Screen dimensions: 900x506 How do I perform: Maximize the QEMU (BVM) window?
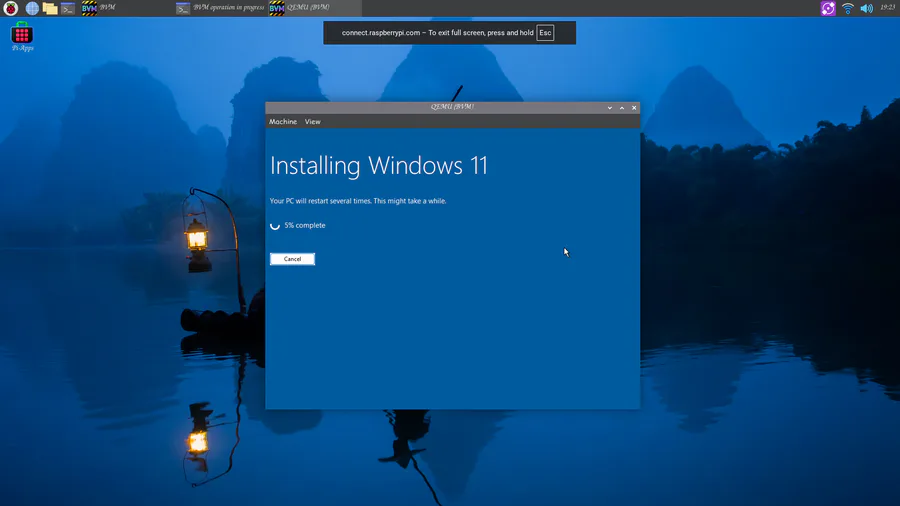click(622, 108)
